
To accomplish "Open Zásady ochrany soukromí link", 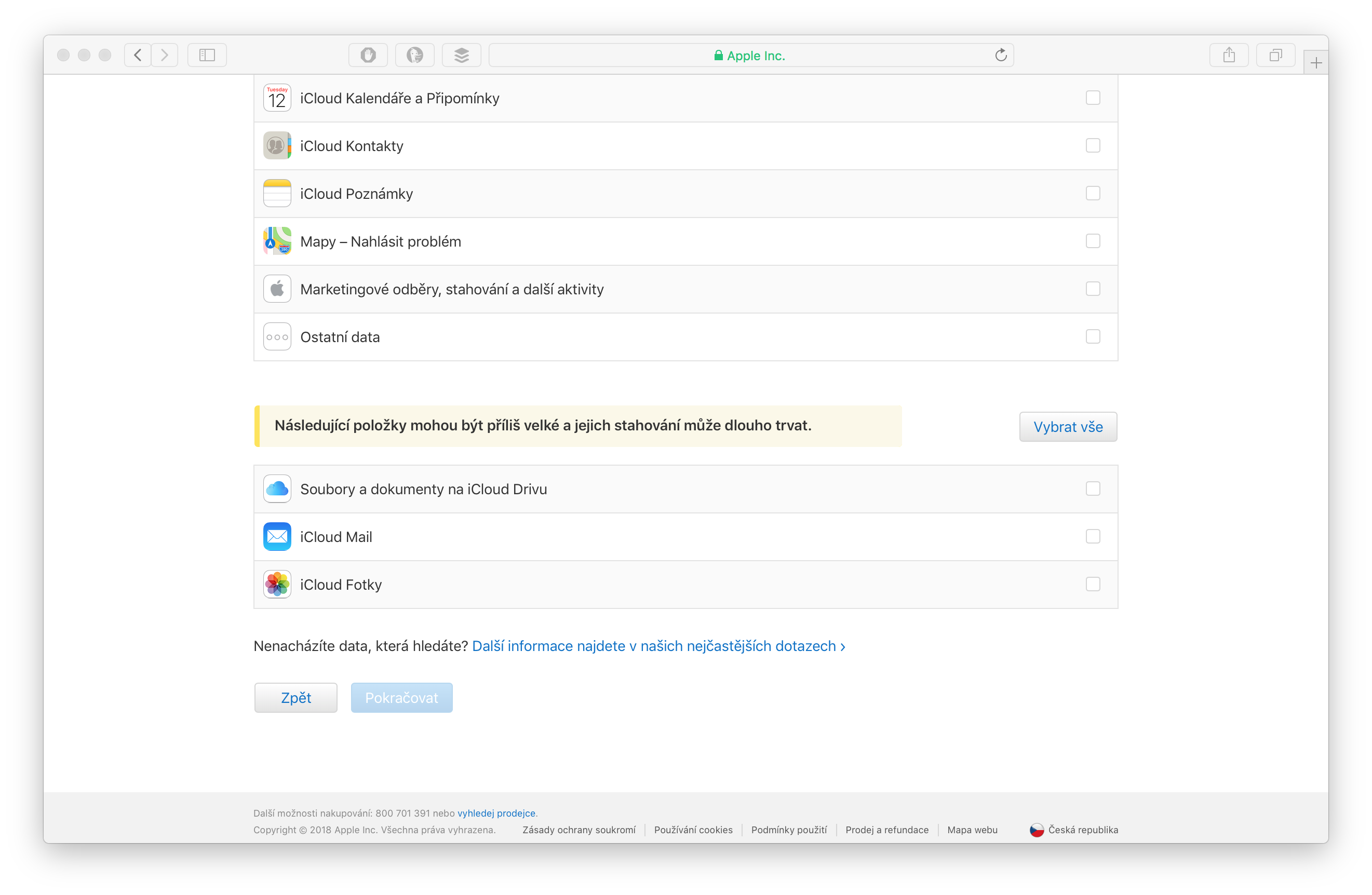I will pyautogui.click(x=579, y=830).
